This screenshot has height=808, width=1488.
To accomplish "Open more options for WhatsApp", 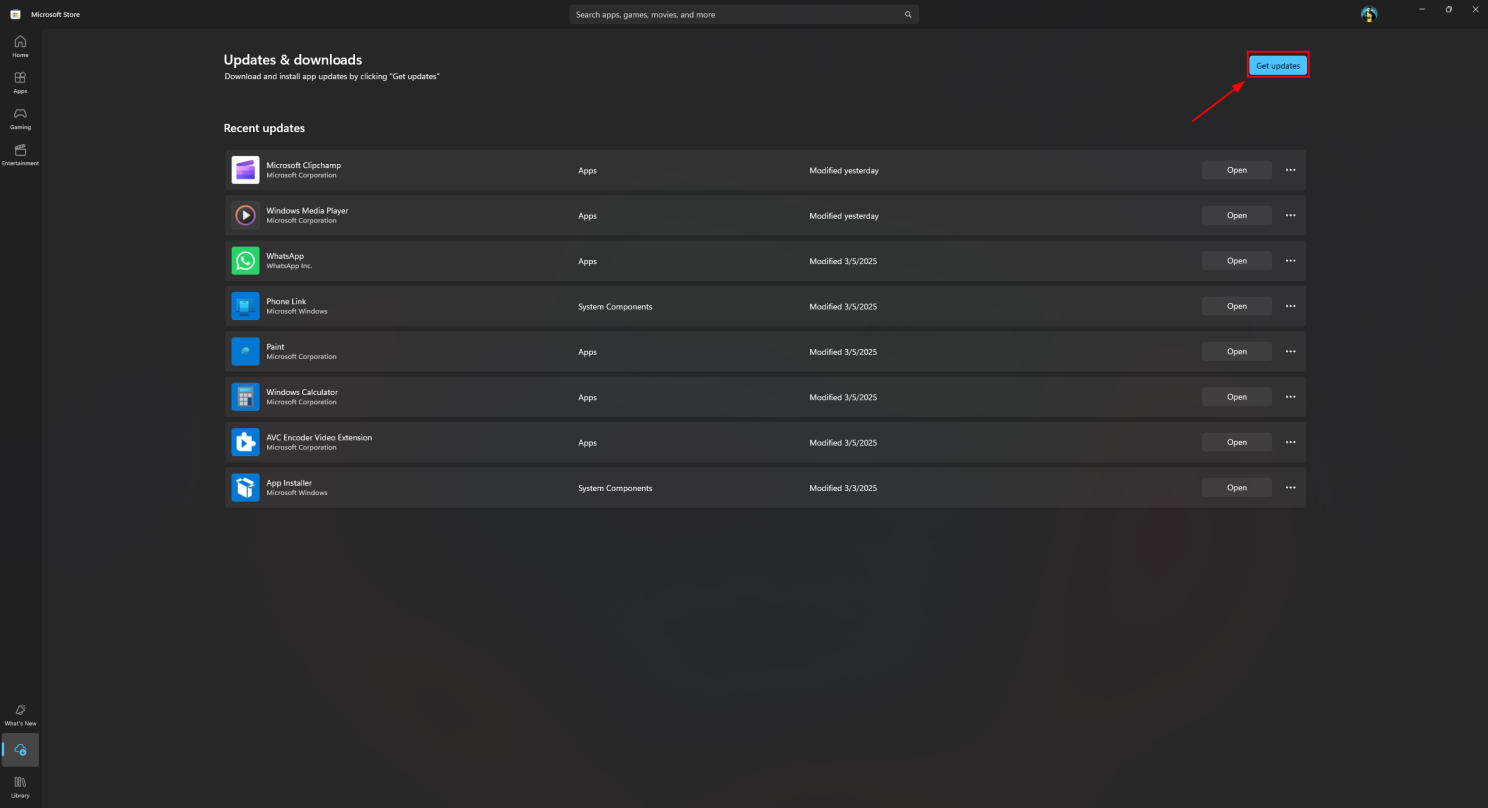I will (x=1290, y=261).
